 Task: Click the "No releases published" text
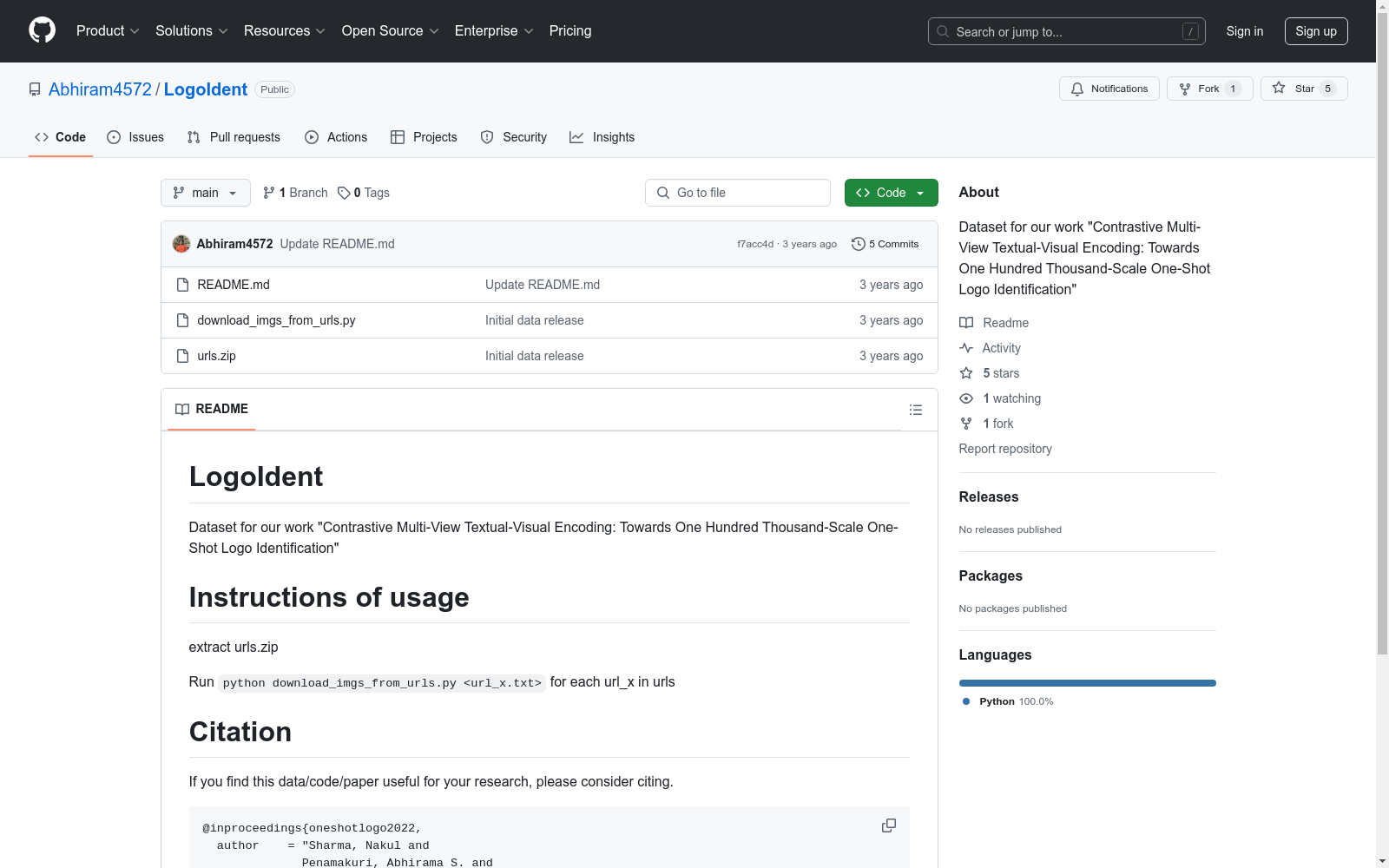(x=1010, y=529)
